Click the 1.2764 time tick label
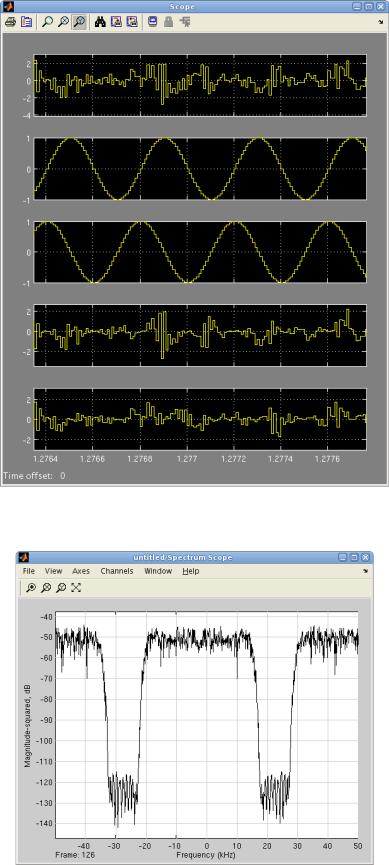This screenshot has height=865, width=389. pyautogui.click(x=46, y=458)
